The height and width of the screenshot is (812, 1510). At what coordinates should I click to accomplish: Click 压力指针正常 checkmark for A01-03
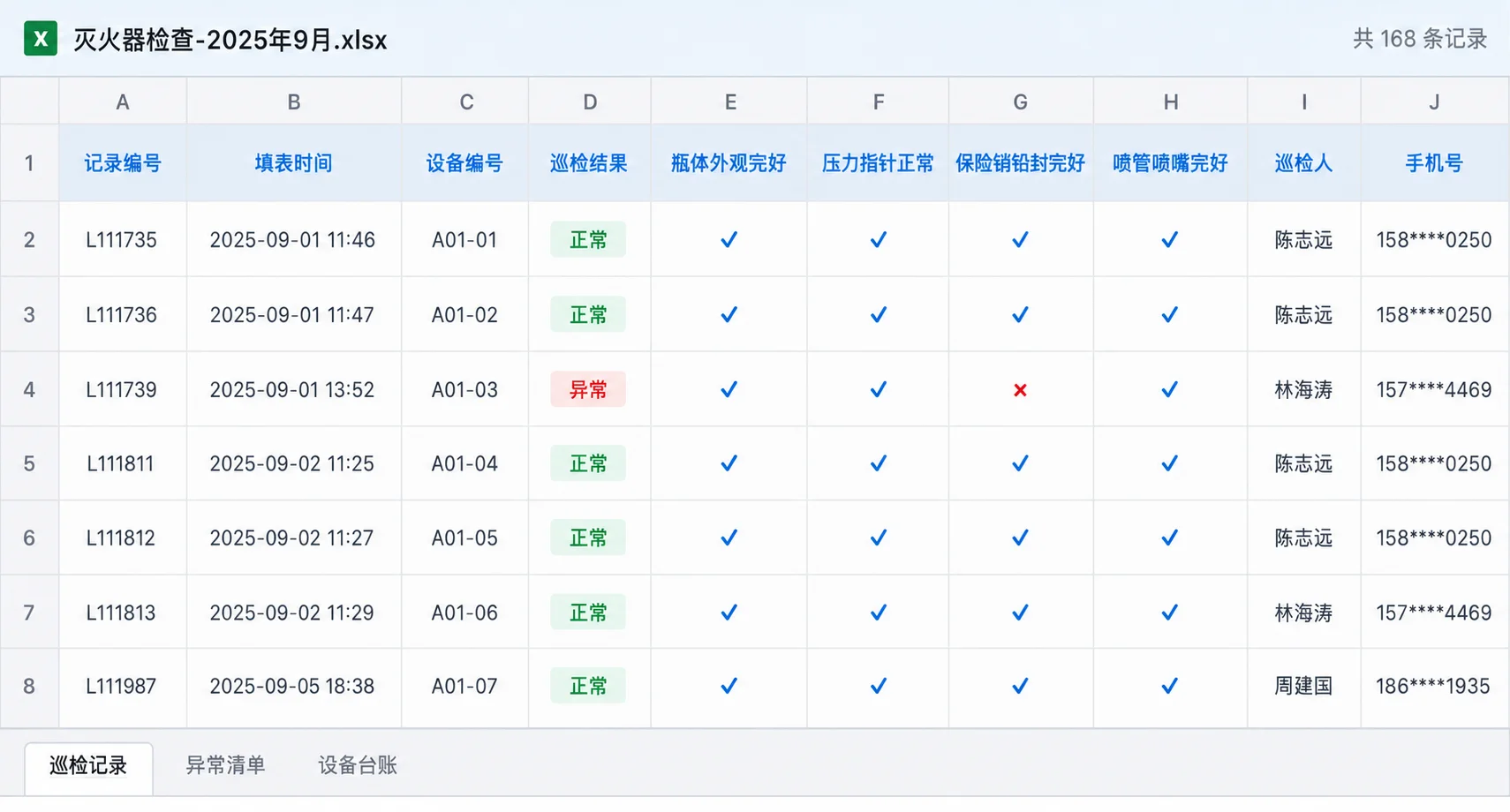click(878, 389)
